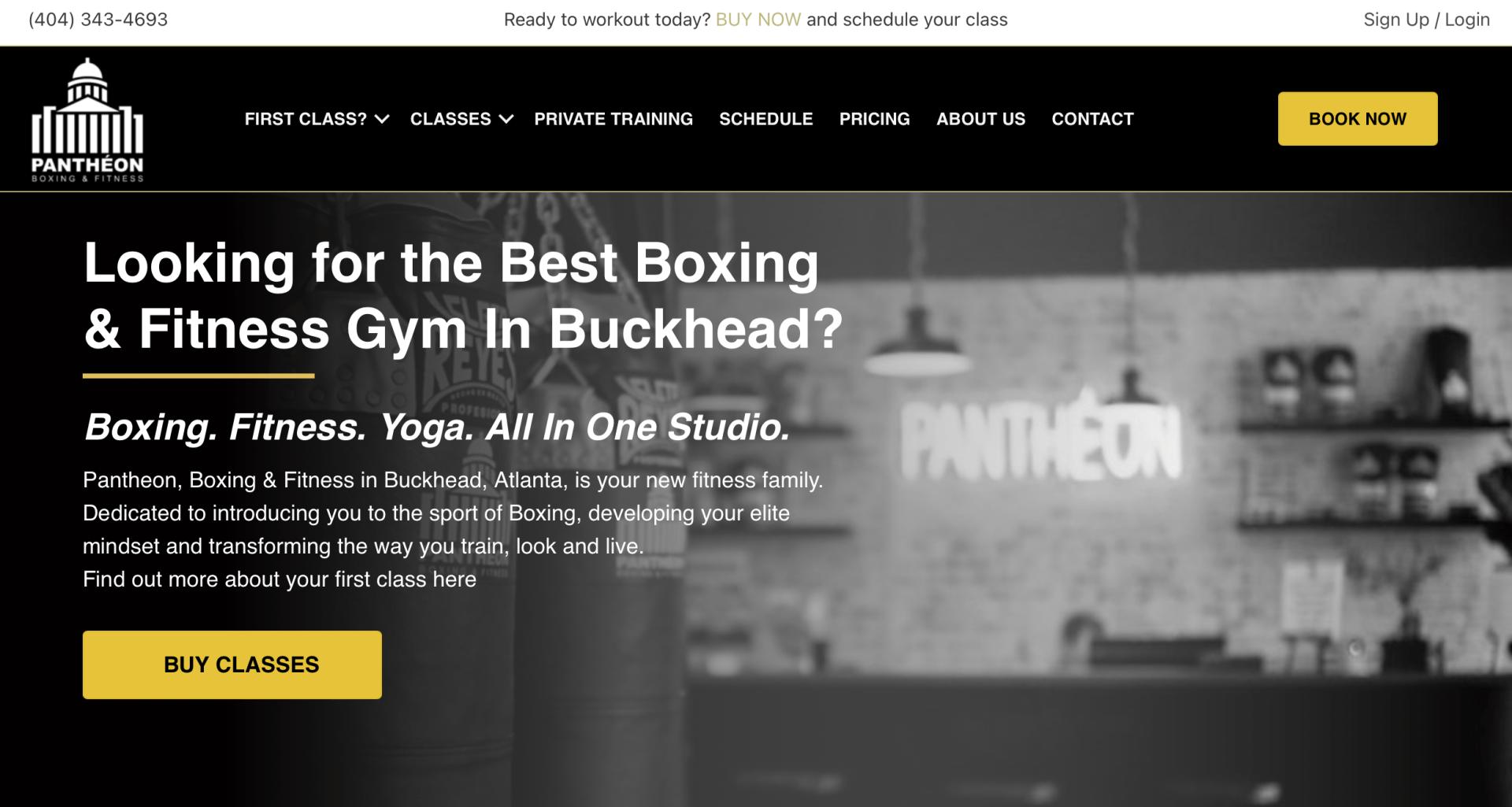1512x807 pixels.
Task: Navigate to the Pricing page
Action: (x=874, y=119)
